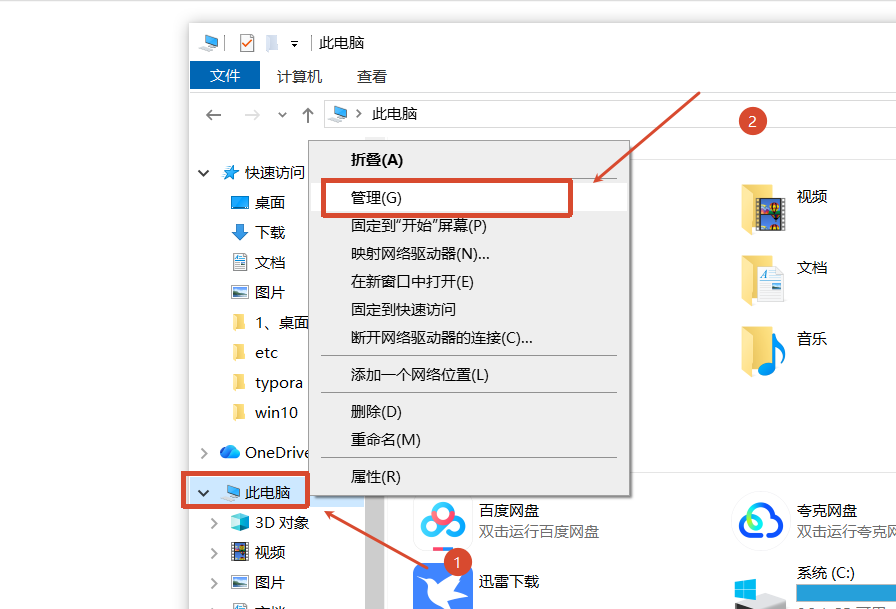The height and width of the screenshot is (609, 896).
Task: Expand the 3D 对象 tree node
Action: pos(214,523)
